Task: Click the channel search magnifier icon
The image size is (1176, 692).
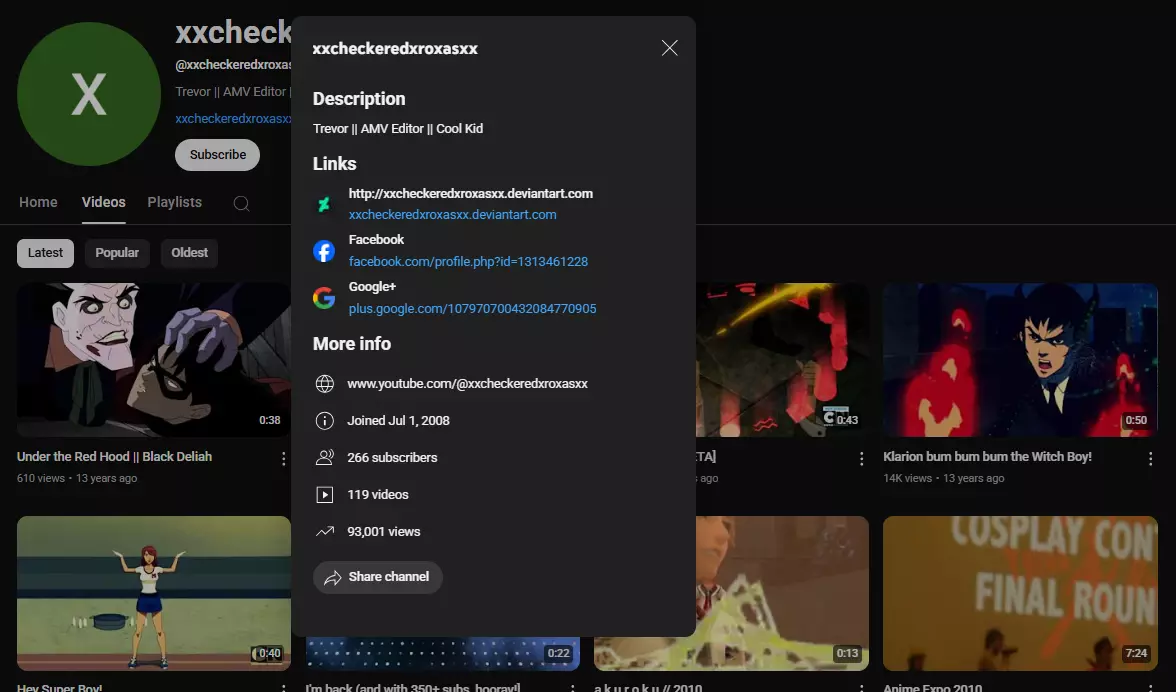Action: [242, 203]
